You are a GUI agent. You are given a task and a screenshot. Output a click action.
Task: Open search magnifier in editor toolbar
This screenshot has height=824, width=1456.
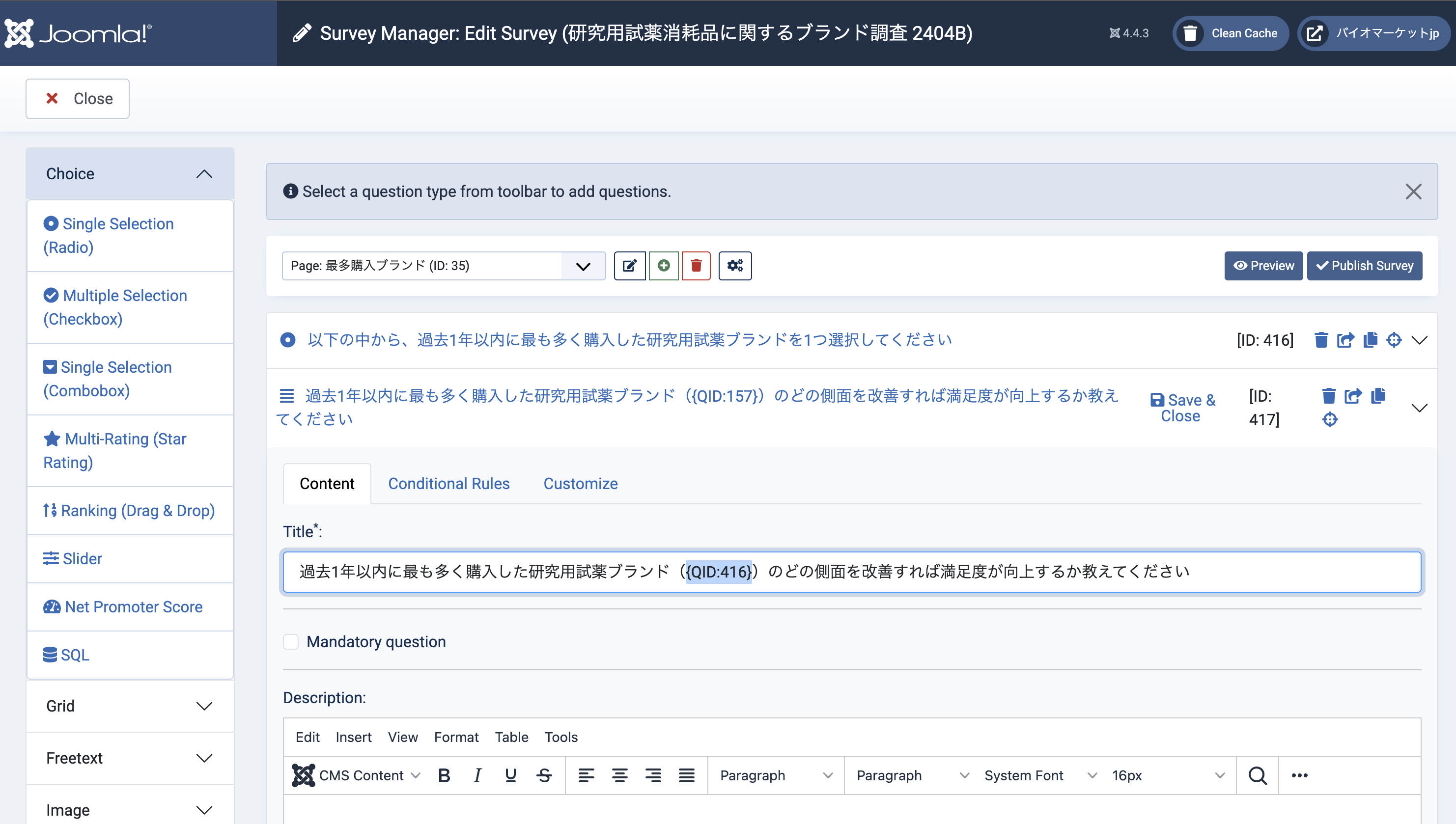[x=1258, y=775]
